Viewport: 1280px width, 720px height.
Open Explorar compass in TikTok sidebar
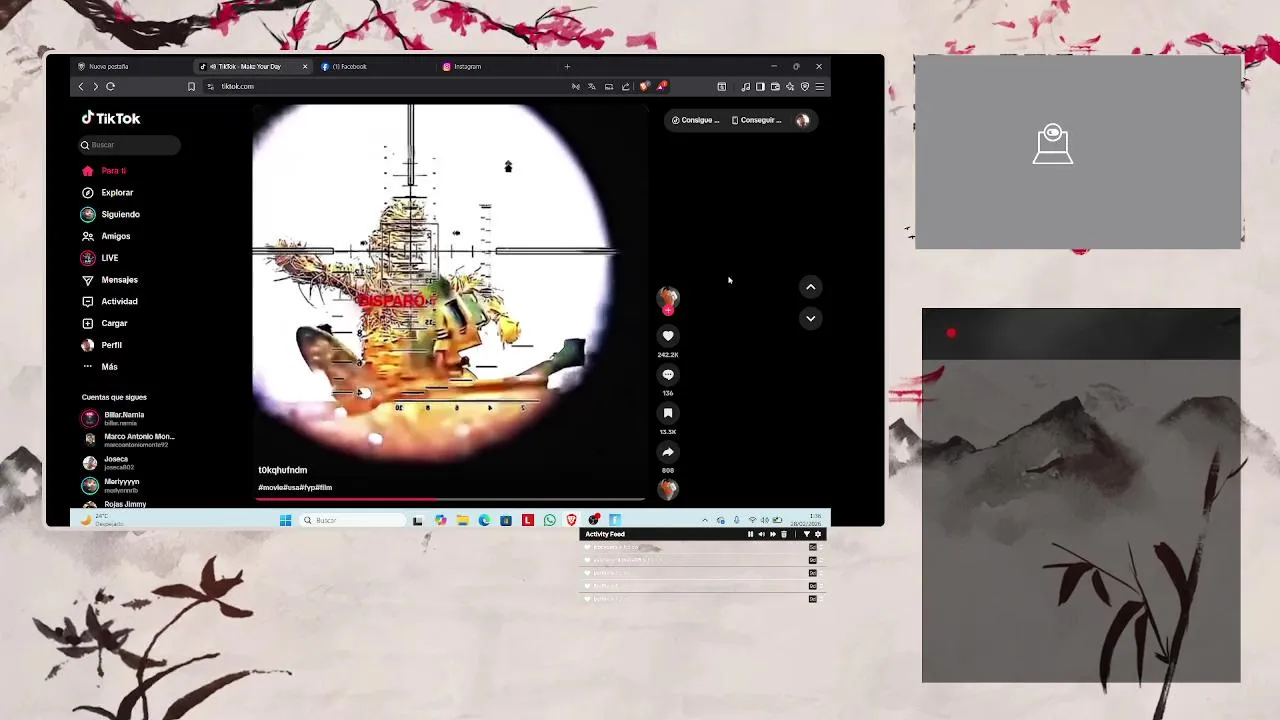[88, 192]
